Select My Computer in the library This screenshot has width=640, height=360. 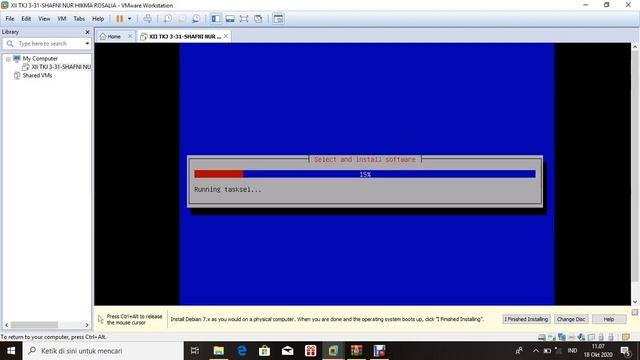coord(40,59)
